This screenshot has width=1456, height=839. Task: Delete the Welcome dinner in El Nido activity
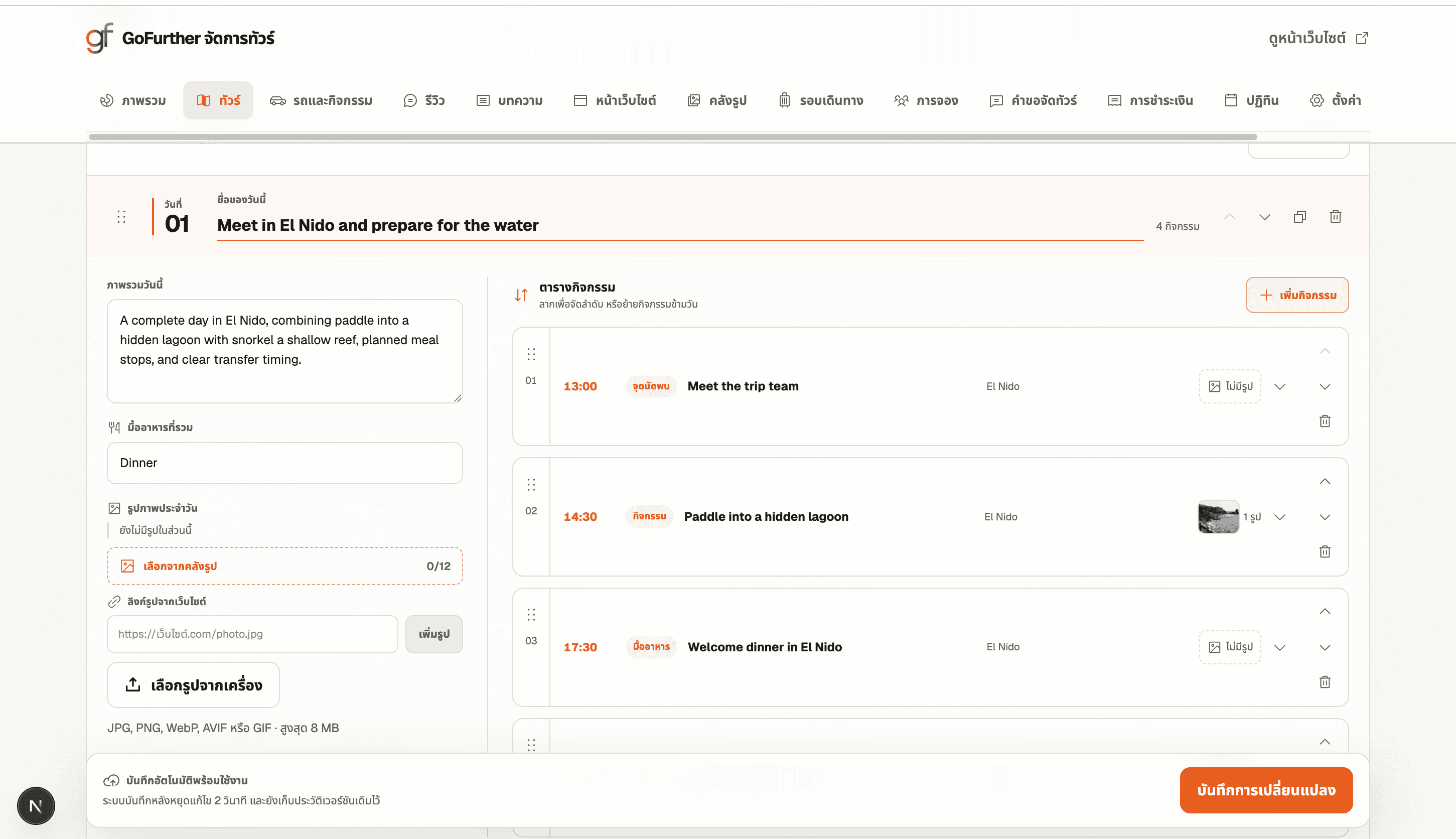(x=1325, y=681)
